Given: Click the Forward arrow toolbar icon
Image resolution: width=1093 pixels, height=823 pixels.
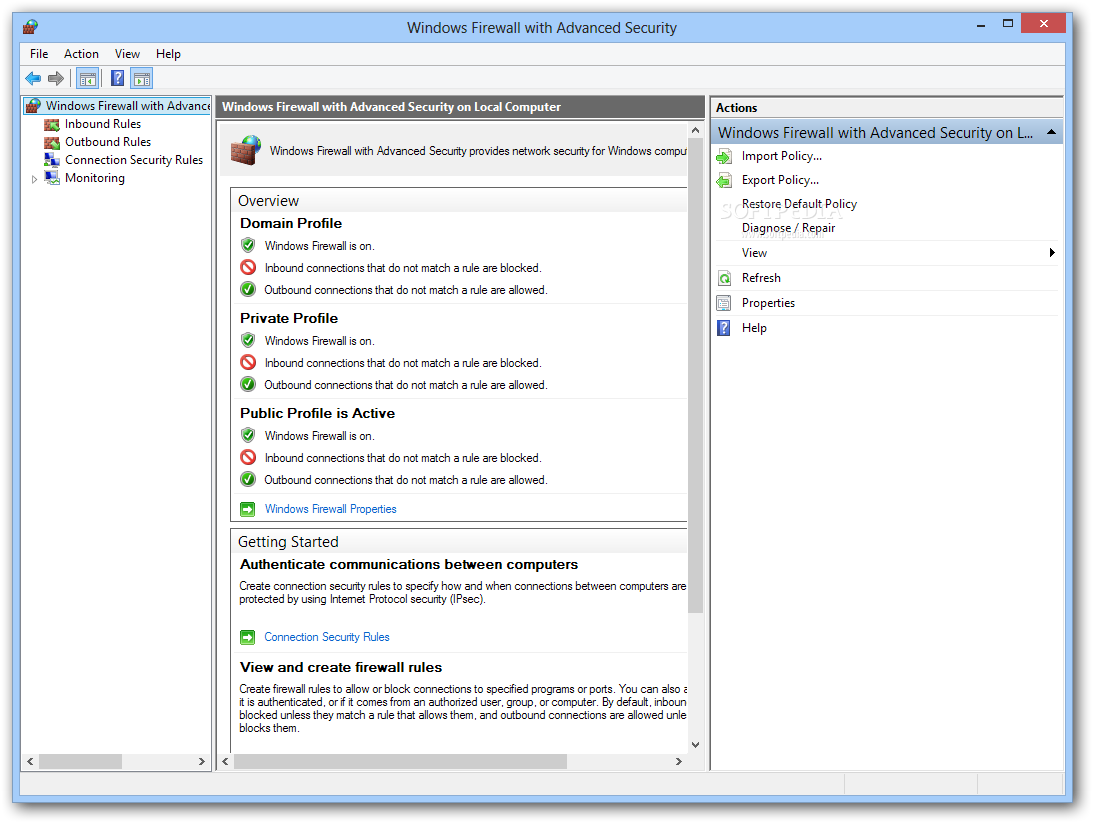Looking at the screenshot, I should click(x=56, y=79).
